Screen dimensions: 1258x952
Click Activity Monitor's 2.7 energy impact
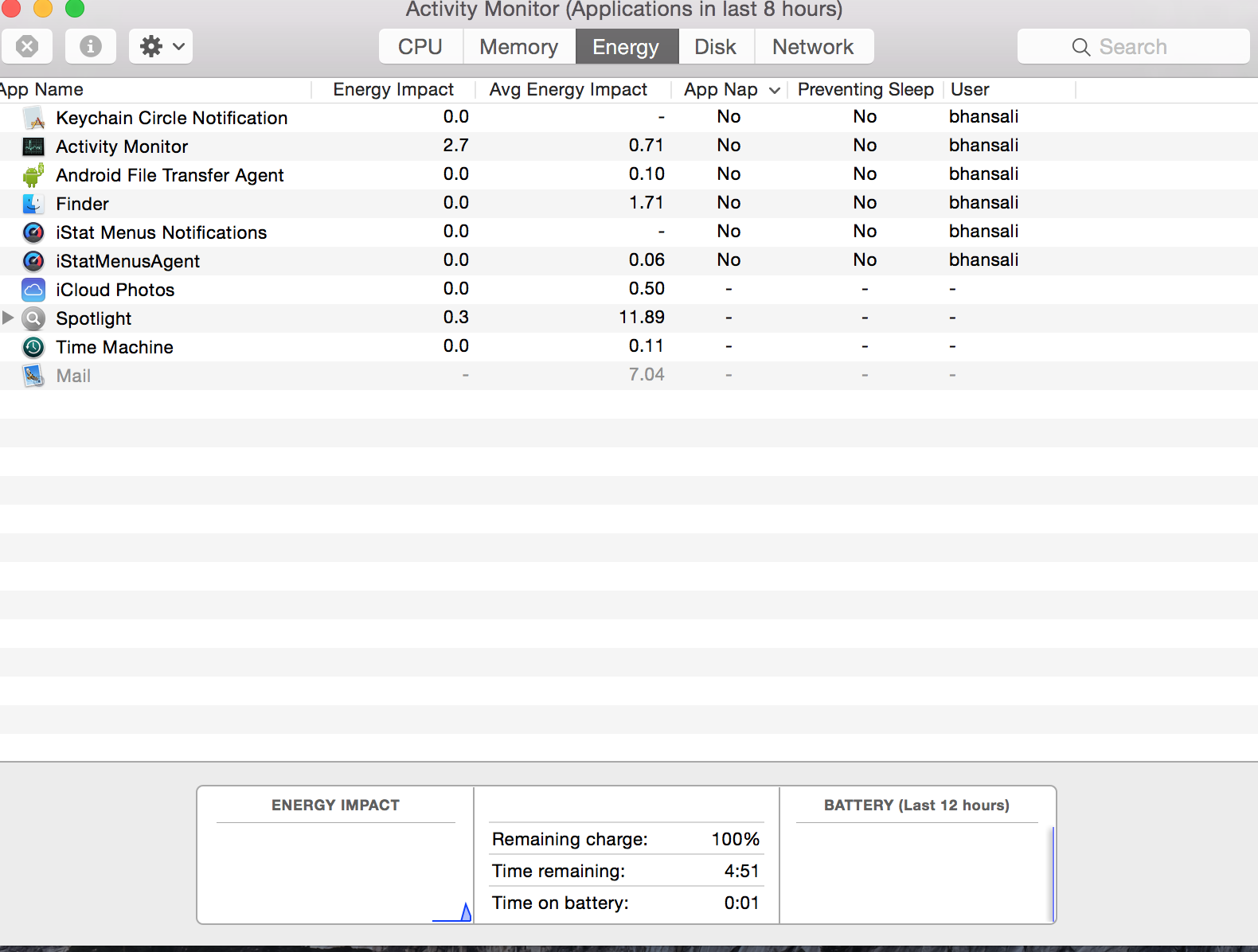[x=456, y=145]
